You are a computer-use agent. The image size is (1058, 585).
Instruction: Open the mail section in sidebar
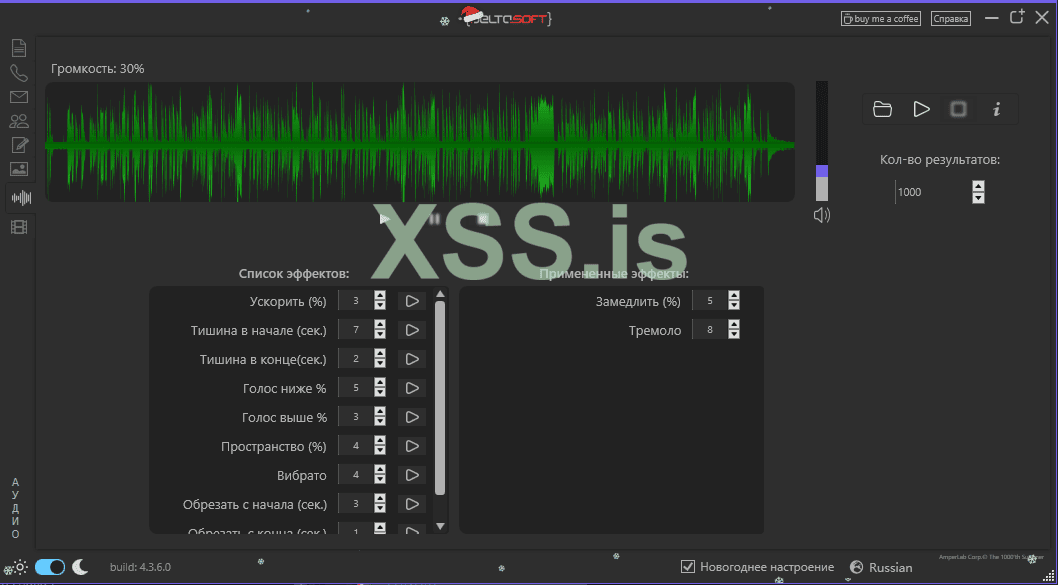[19, 97]
